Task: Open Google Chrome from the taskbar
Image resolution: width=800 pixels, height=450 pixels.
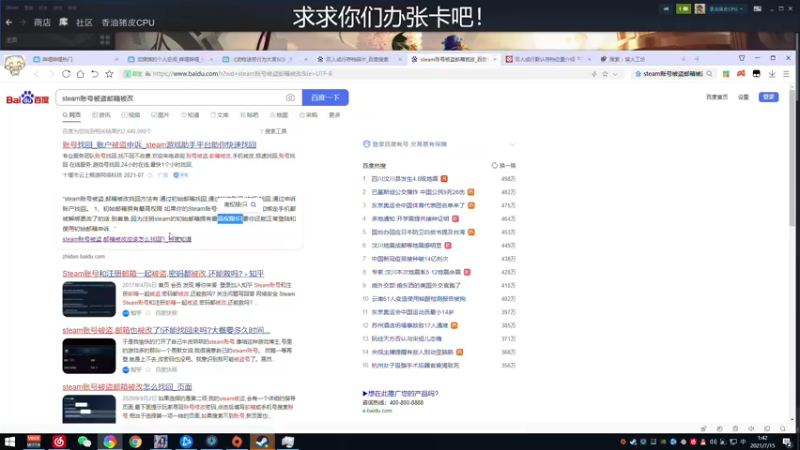Action: [x=135, y=441]
